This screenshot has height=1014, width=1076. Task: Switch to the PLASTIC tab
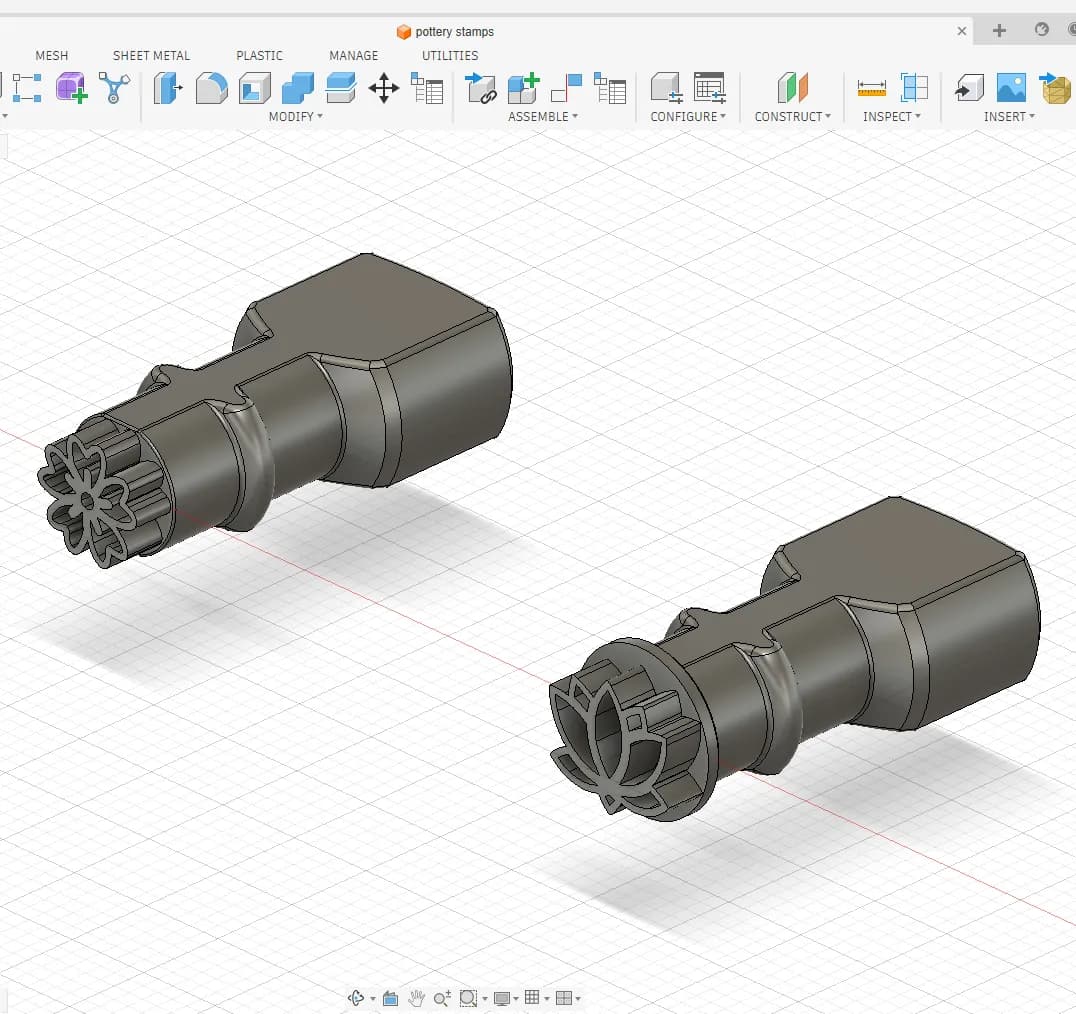coord(259,56)
